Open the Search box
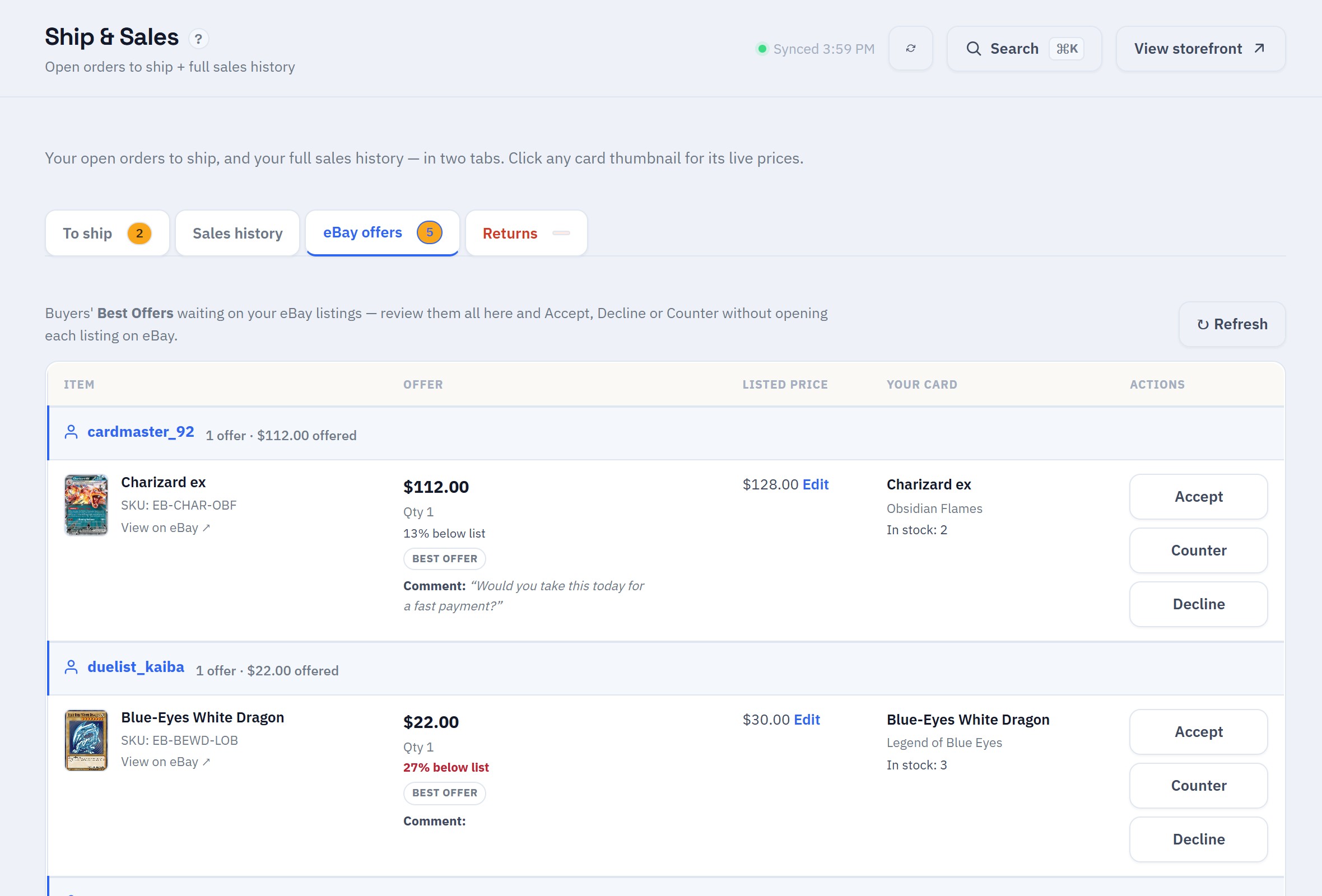The image size is (1322, 896). pyautogui.click(x=1024, y=49)
